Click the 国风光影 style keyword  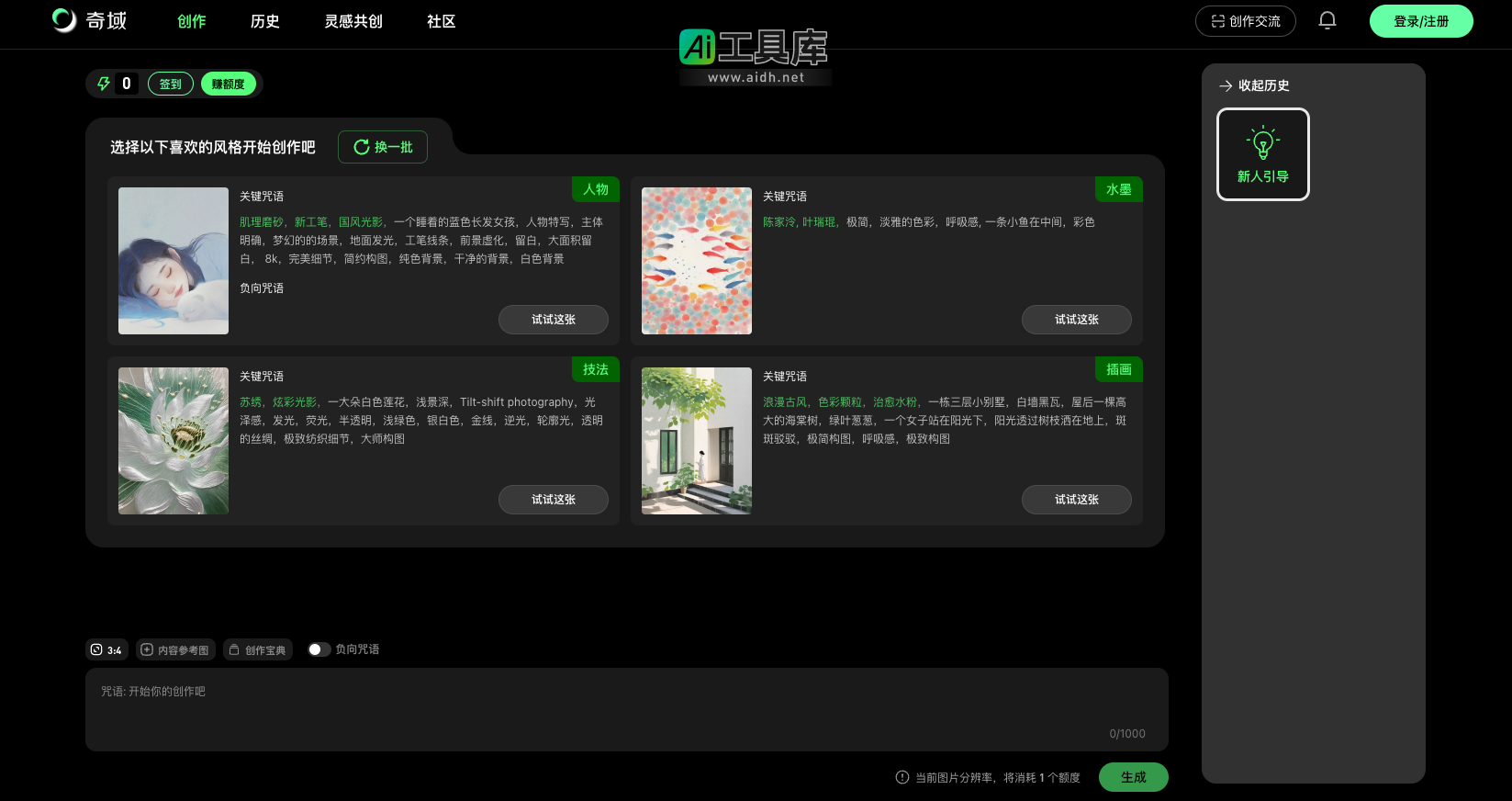pos(361,222)
